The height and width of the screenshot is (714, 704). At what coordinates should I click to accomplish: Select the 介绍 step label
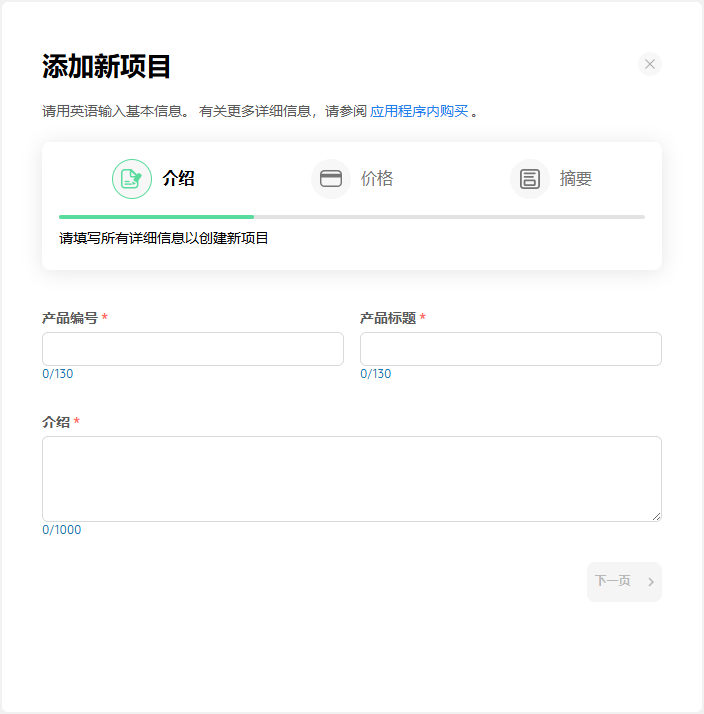click(178, 179)
